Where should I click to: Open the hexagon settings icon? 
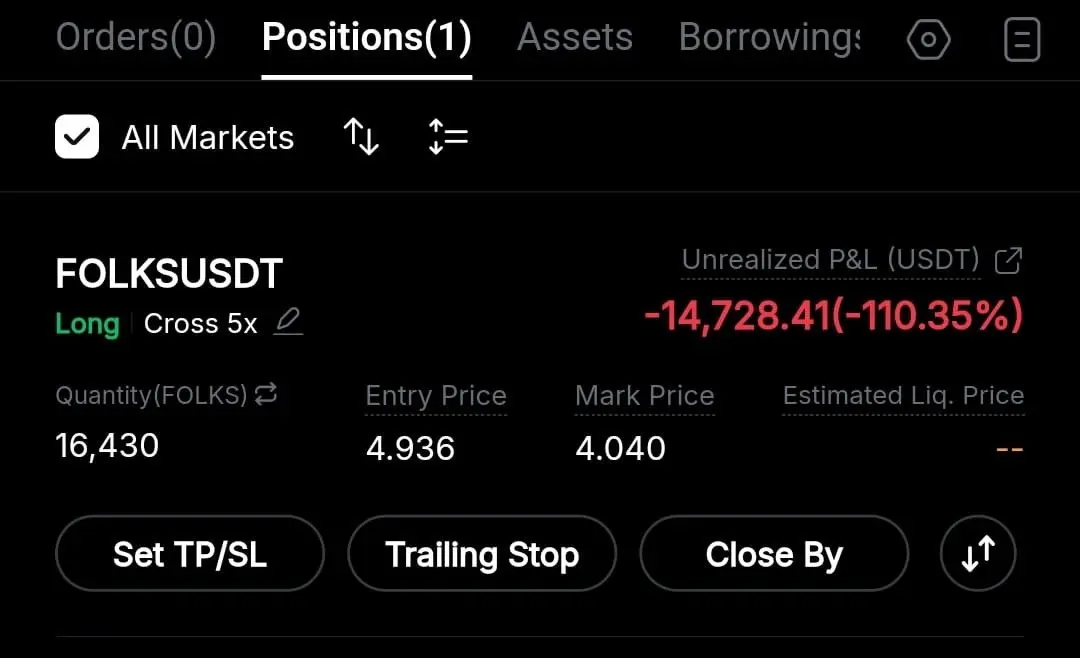tap(928, 40)
